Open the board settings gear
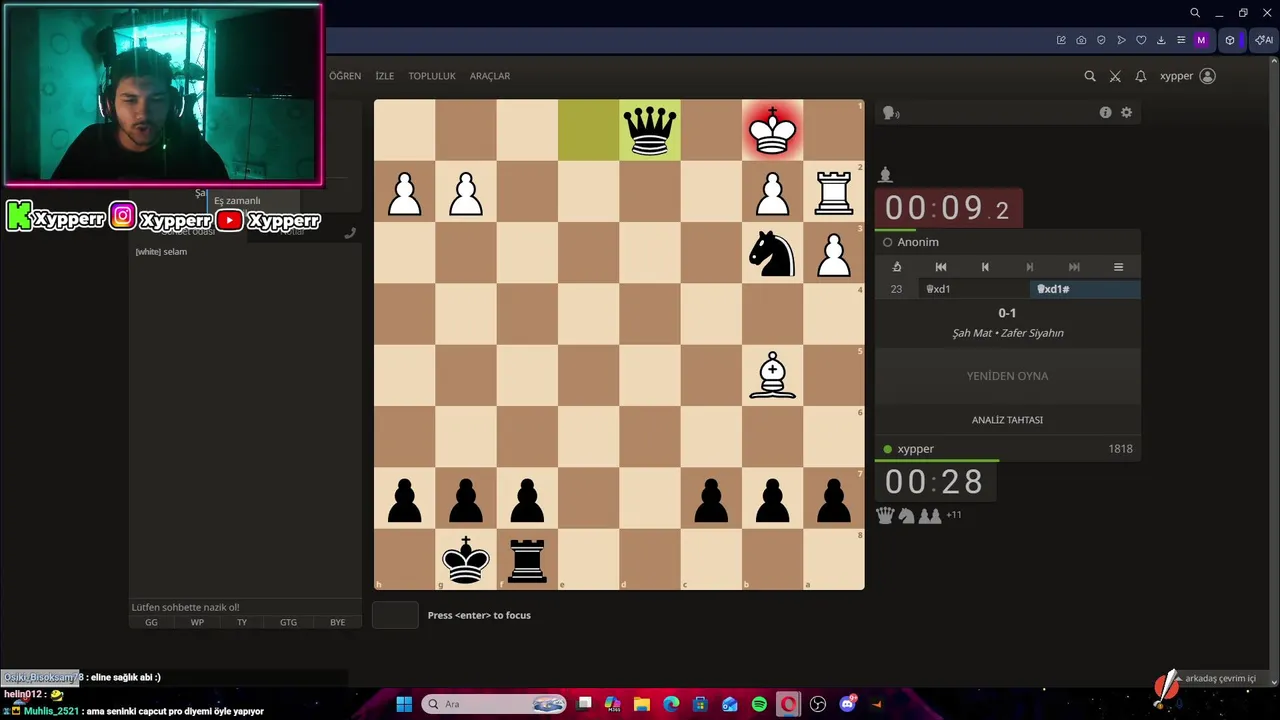This screenshot has height=720, width=1280. click(1126, 113)
